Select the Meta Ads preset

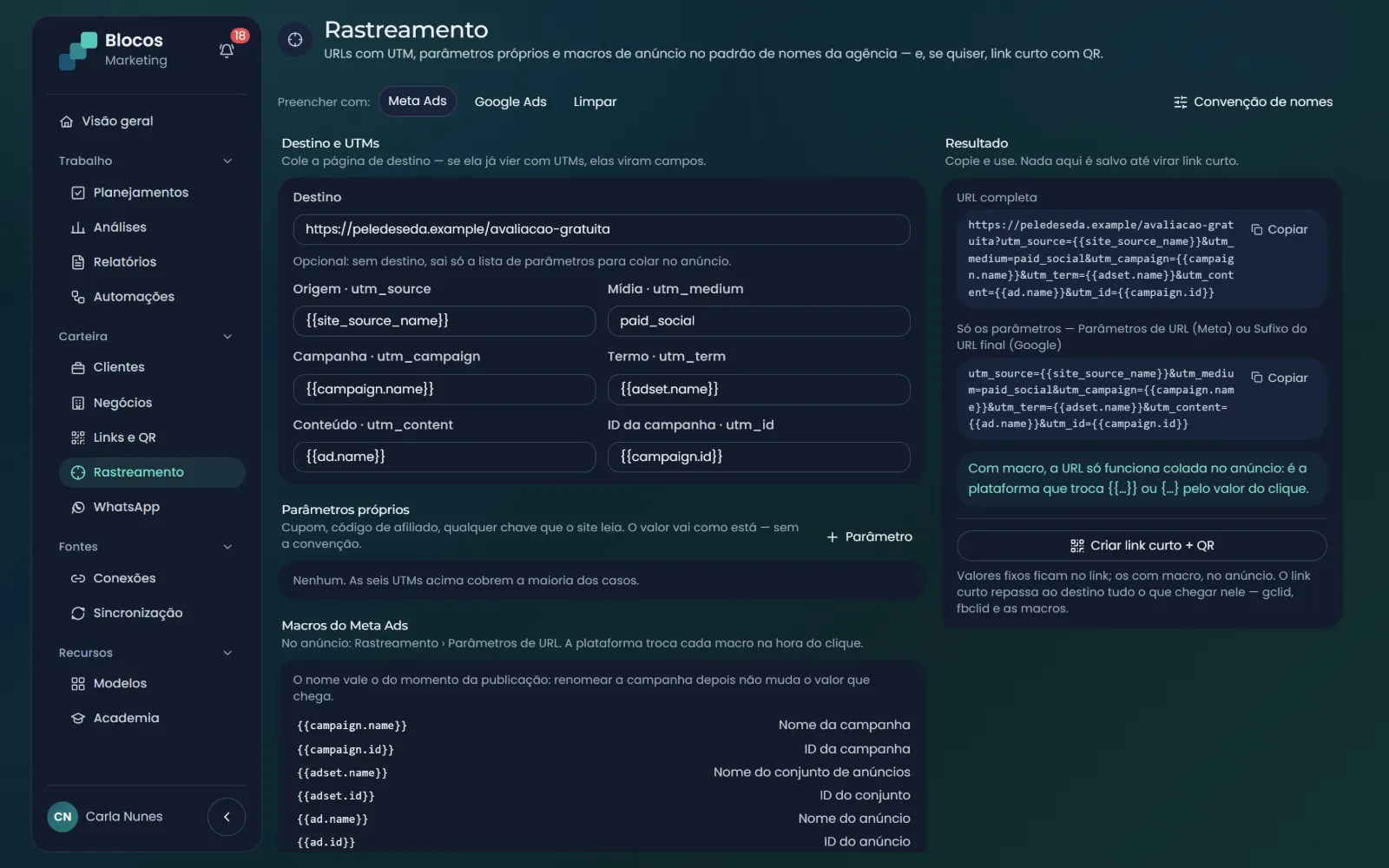pos(418,102)
